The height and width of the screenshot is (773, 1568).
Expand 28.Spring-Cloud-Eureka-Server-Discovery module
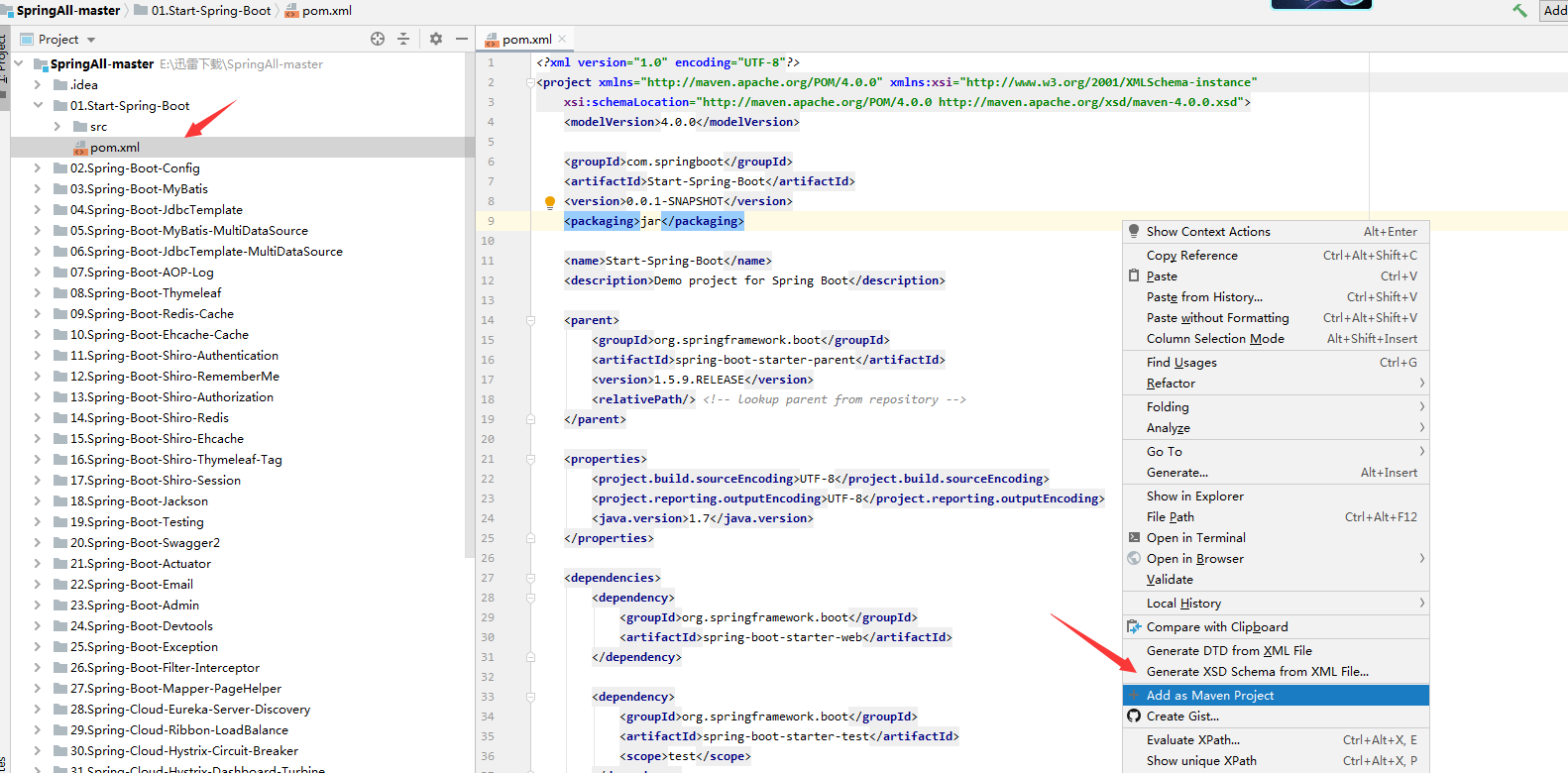coord(38,709)
